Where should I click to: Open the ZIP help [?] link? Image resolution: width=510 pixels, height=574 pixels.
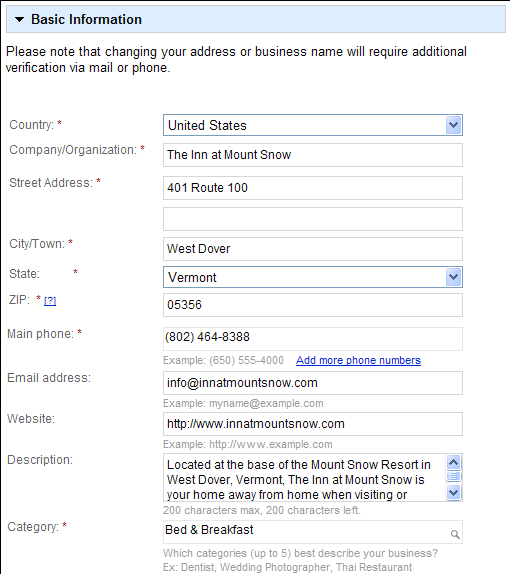click(x=50, y=301)
